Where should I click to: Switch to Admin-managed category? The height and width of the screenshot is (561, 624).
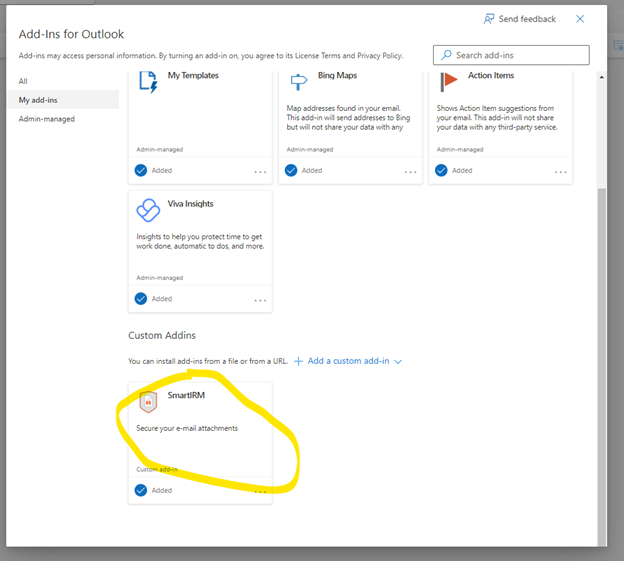tap(46, 119)
